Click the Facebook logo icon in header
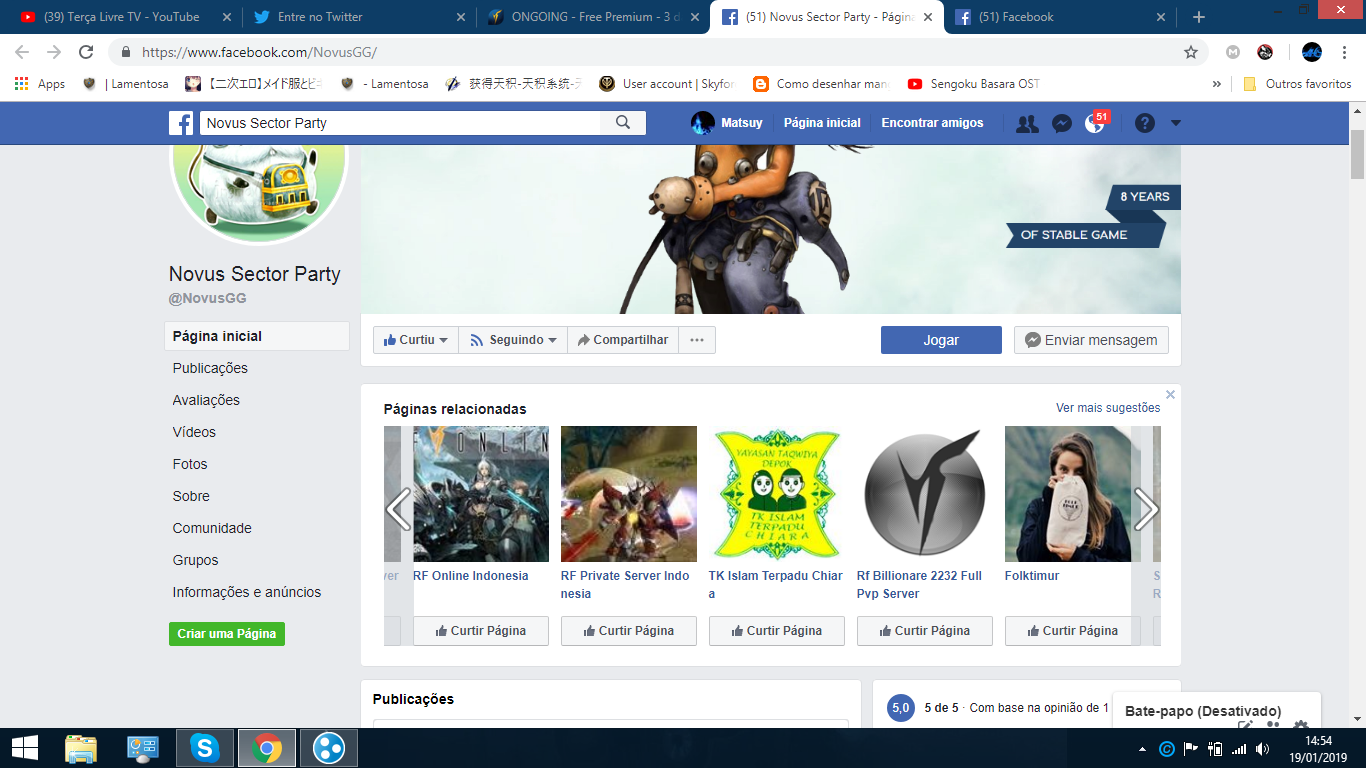The height and width of the screenshot is (768, 1366). [x=181, y=123]
